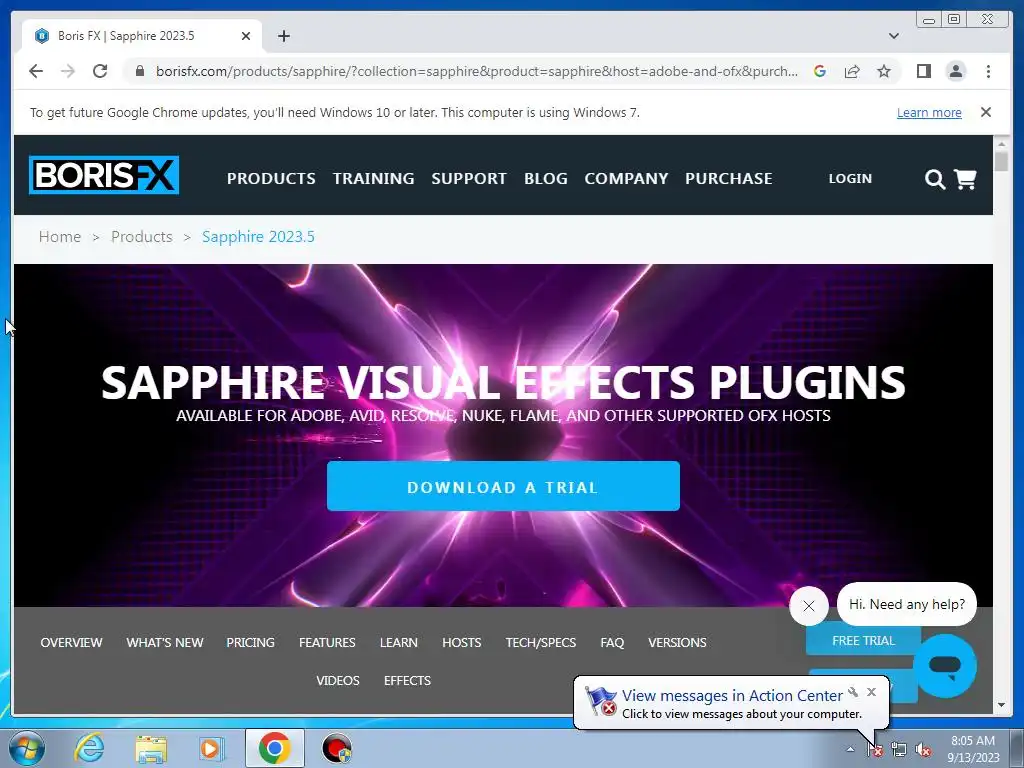Image resolution: width=1024 pixels, height=768 pixels.
Task: Open View messages in Action Center
Action: (x=732, y=696)
